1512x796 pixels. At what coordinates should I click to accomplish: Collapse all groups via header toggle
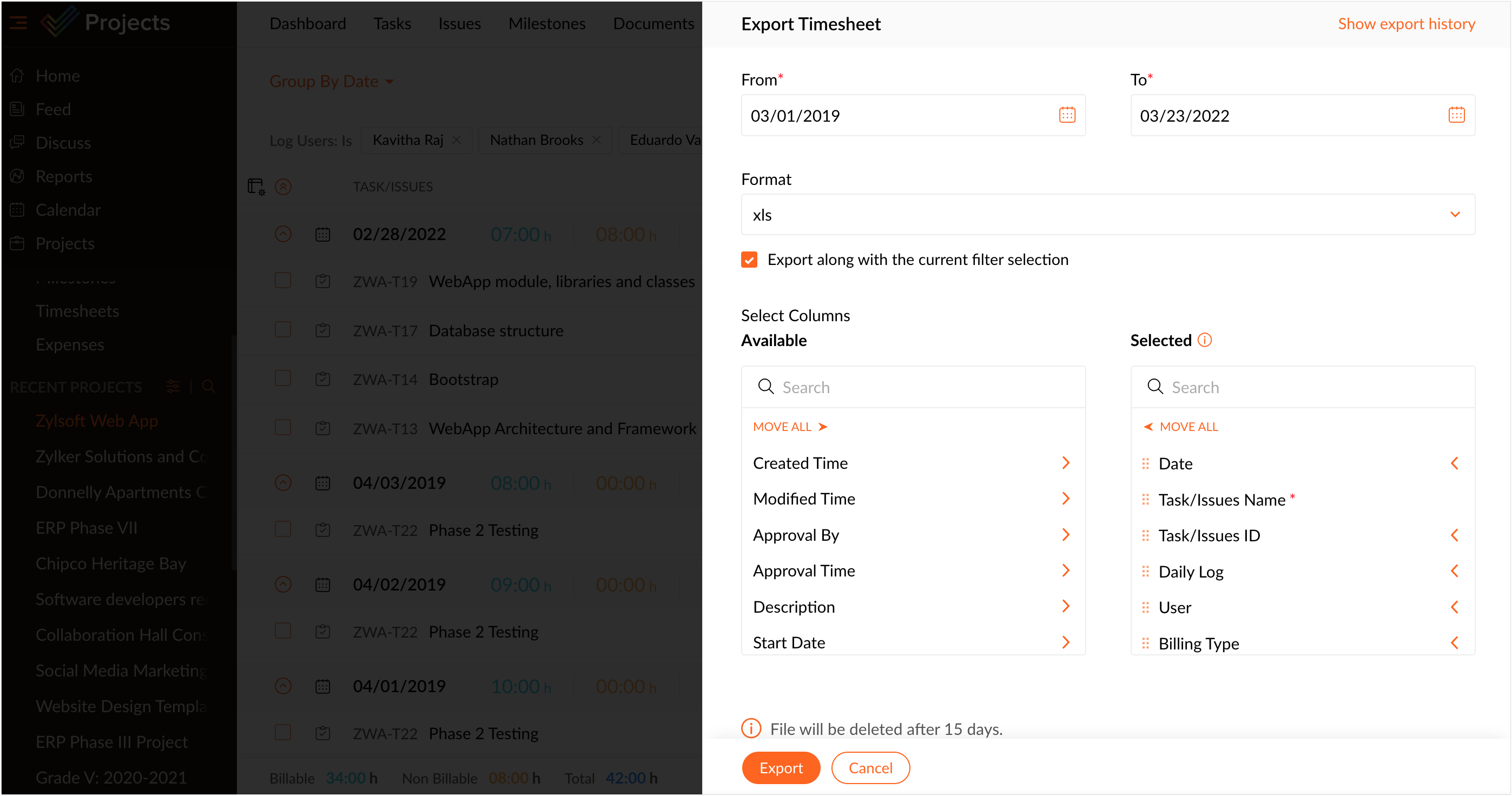(283, 187)
